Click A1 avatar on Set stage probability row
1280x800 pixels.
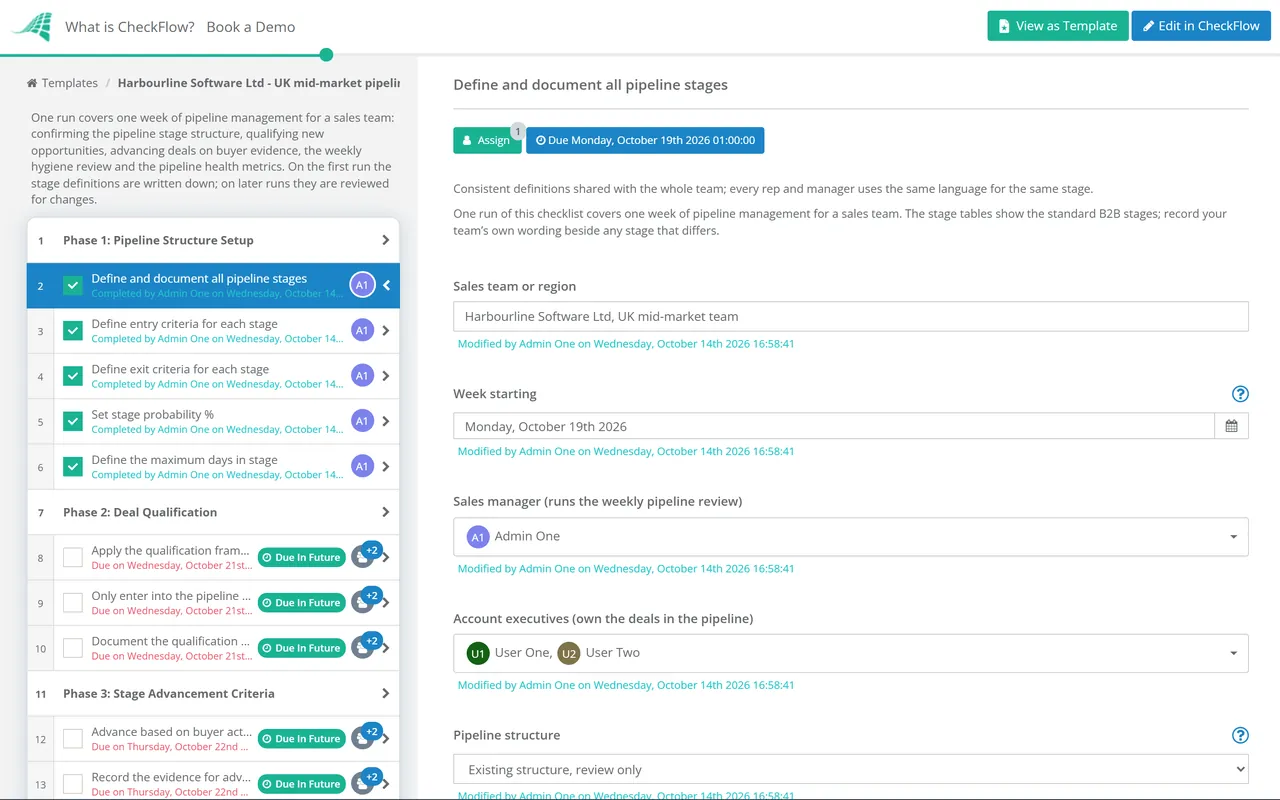[362, 421]
